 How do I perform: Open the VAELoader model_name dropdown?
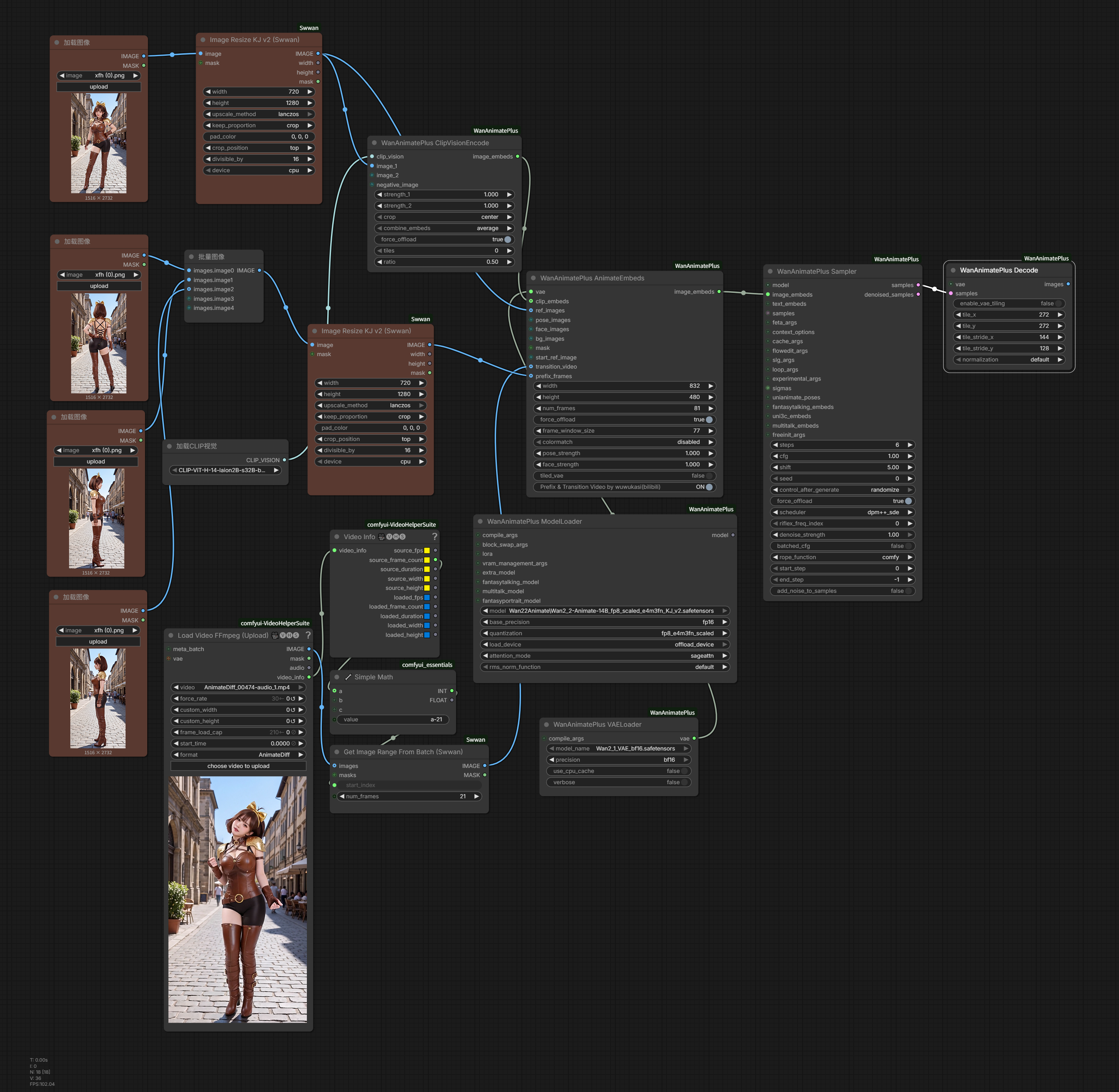click(x=618, y=748)
